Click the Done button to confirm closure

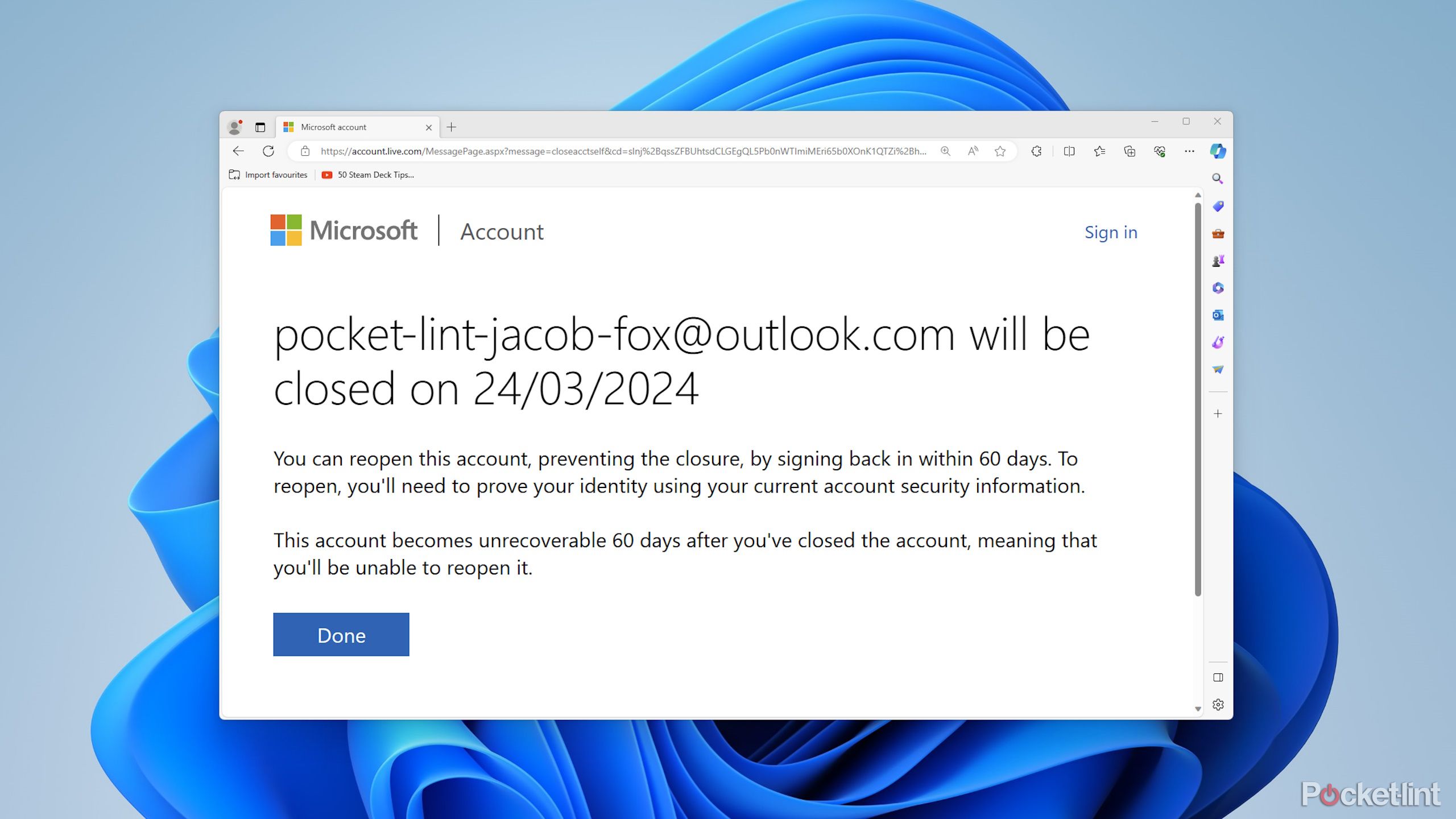click(341, 635)
